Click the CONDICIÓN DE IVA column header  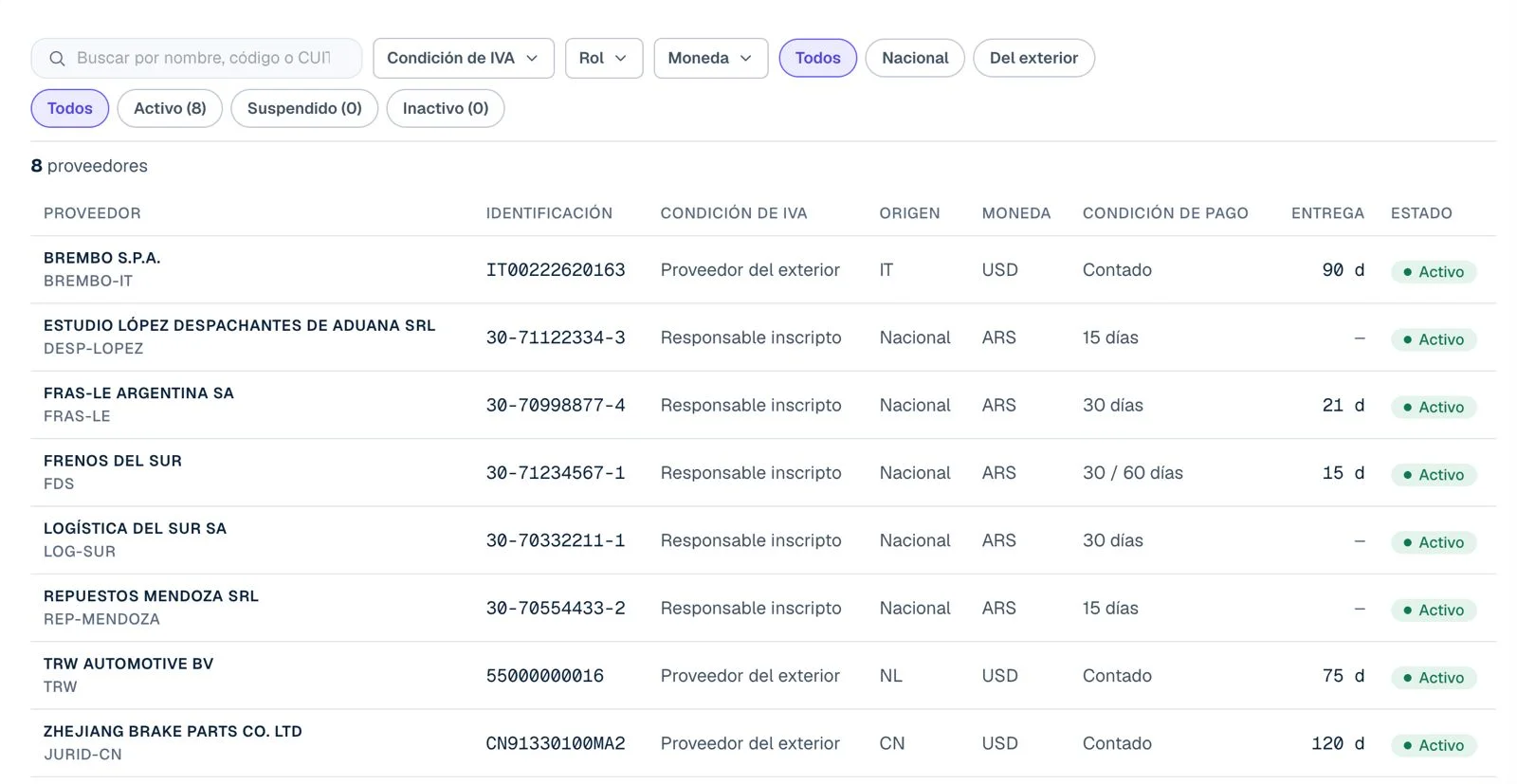click(x=734, y=214)
